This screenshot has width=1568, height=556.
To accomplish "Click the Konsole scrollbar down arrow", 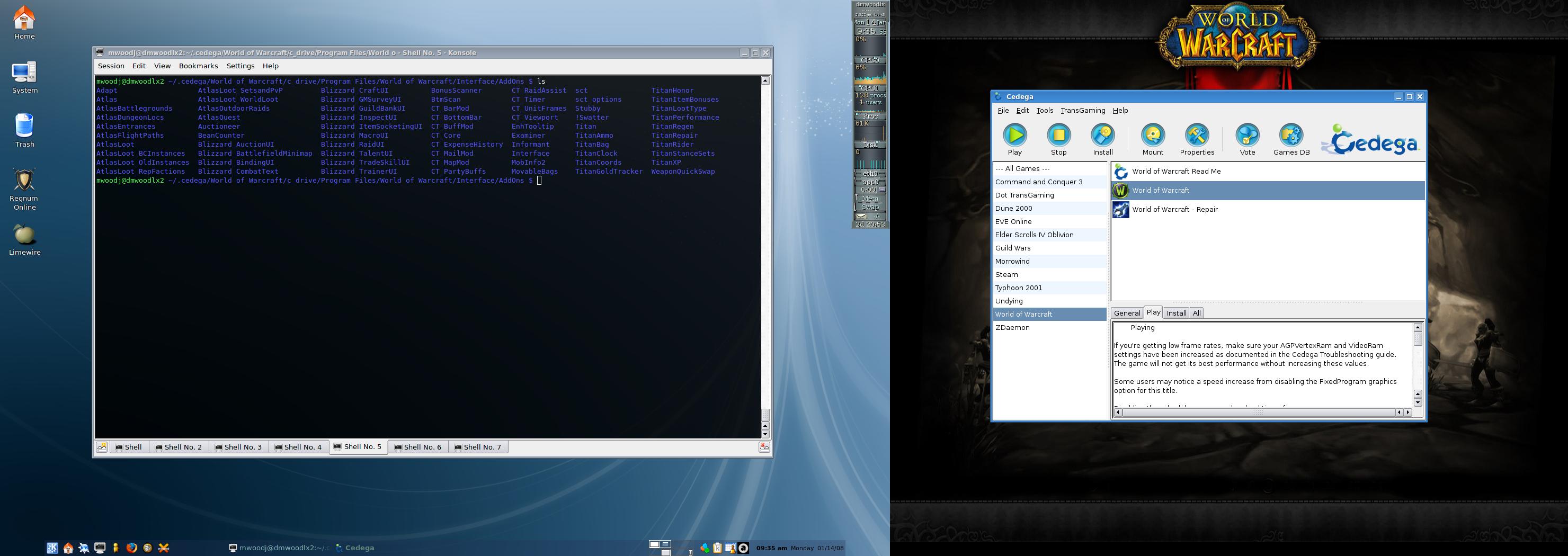I will point(765,434).
